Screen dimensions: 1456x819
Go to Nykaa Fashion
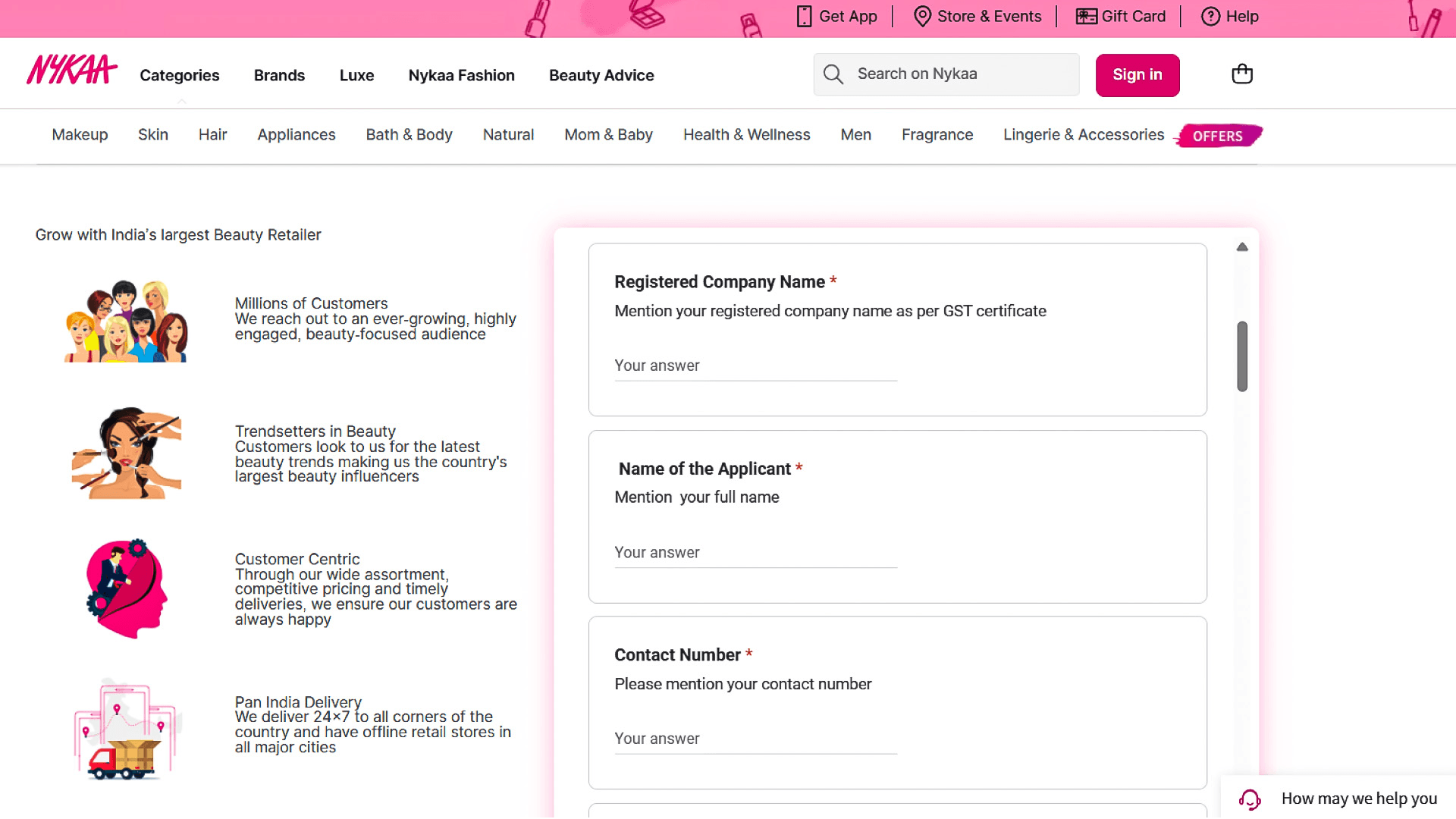coord(461,75)
